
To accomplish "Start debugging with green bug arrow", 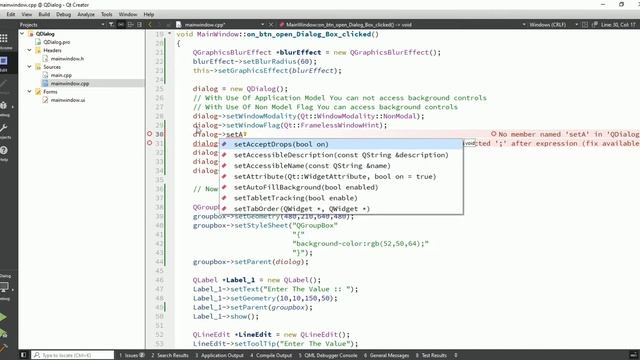I will click(x=3, y=333).
